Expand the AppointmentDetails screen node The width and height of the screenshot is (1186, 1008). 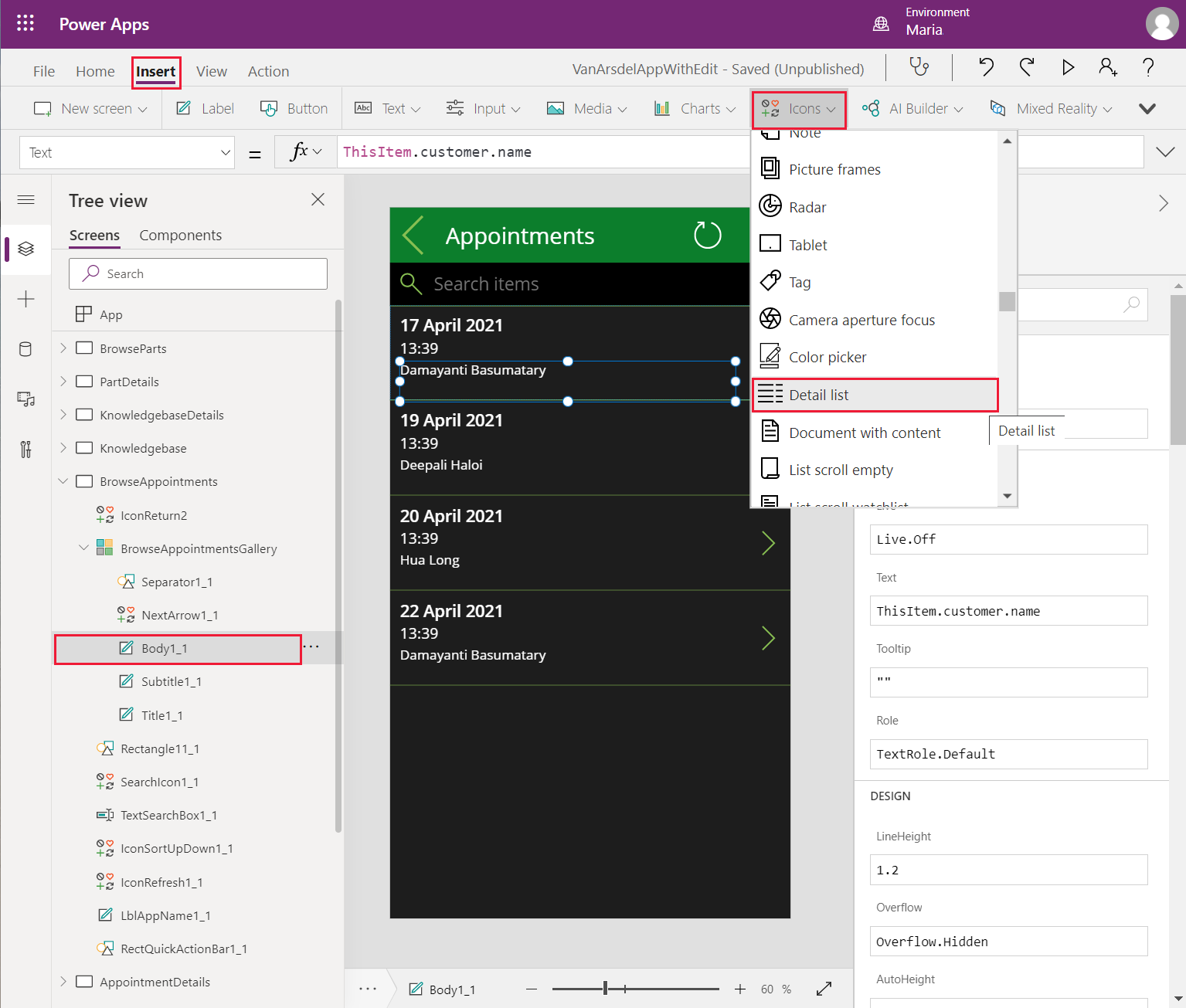tap(63, 982)
